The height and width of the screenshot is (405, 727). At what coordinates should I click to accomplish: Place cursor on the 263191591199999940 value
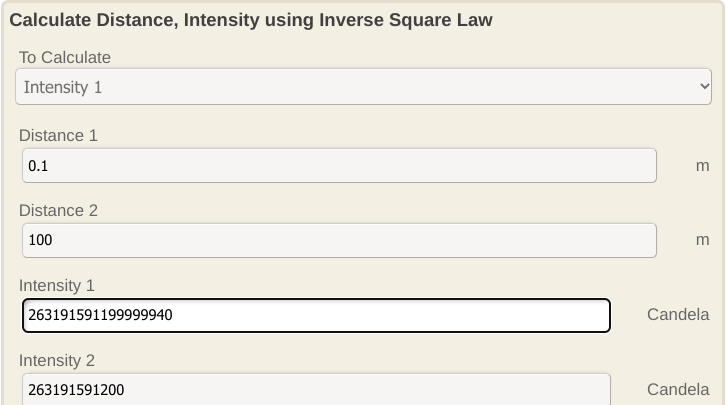[x=100, y=316]
